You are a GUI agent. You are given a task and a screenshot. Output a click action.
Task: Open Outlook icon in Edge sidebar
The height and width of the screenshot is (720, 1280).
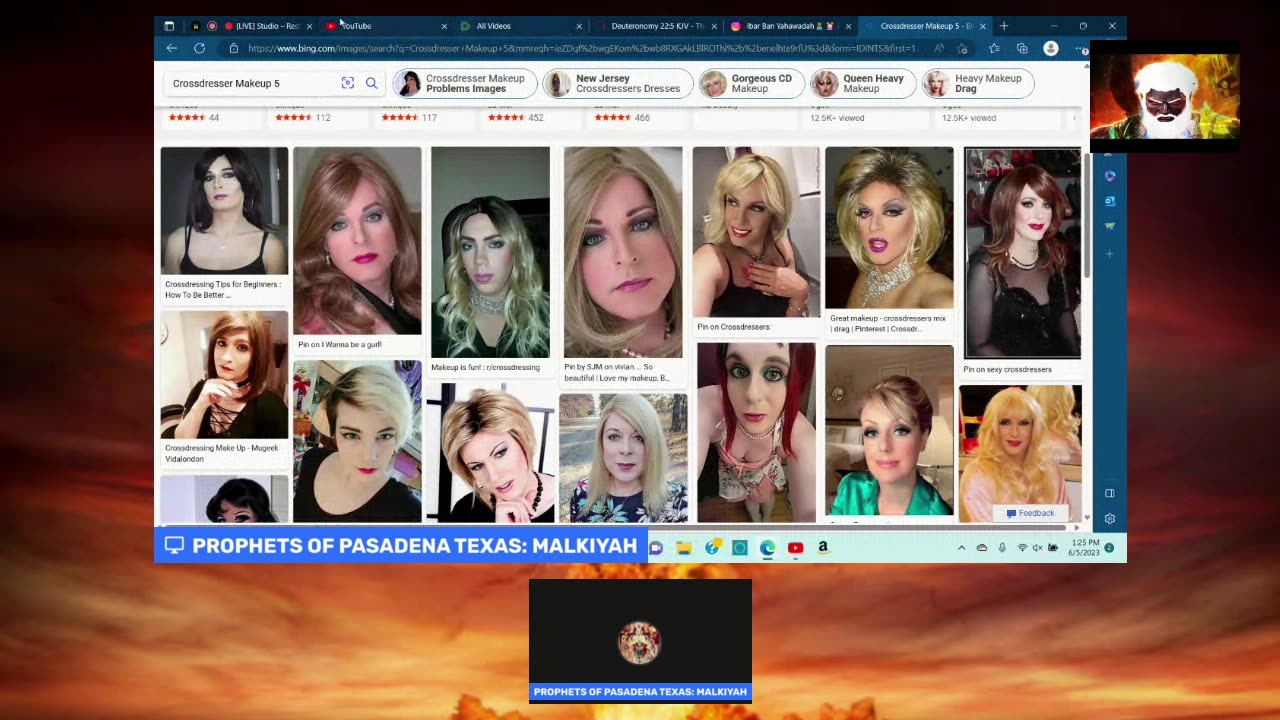[x=1110, y=201]
